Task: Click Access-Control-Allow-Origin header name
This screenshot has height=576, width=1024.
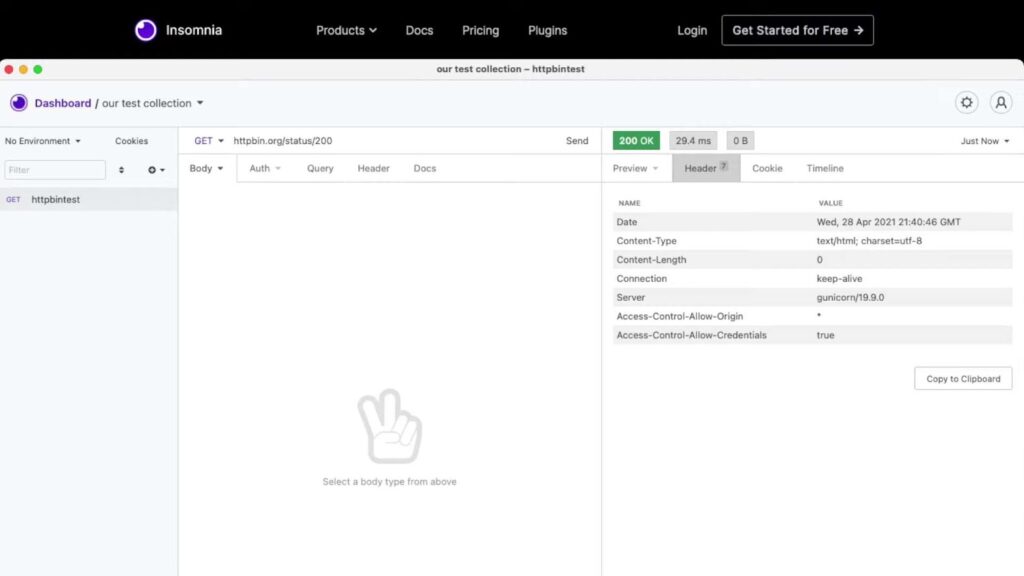Action: pos(679,316)
